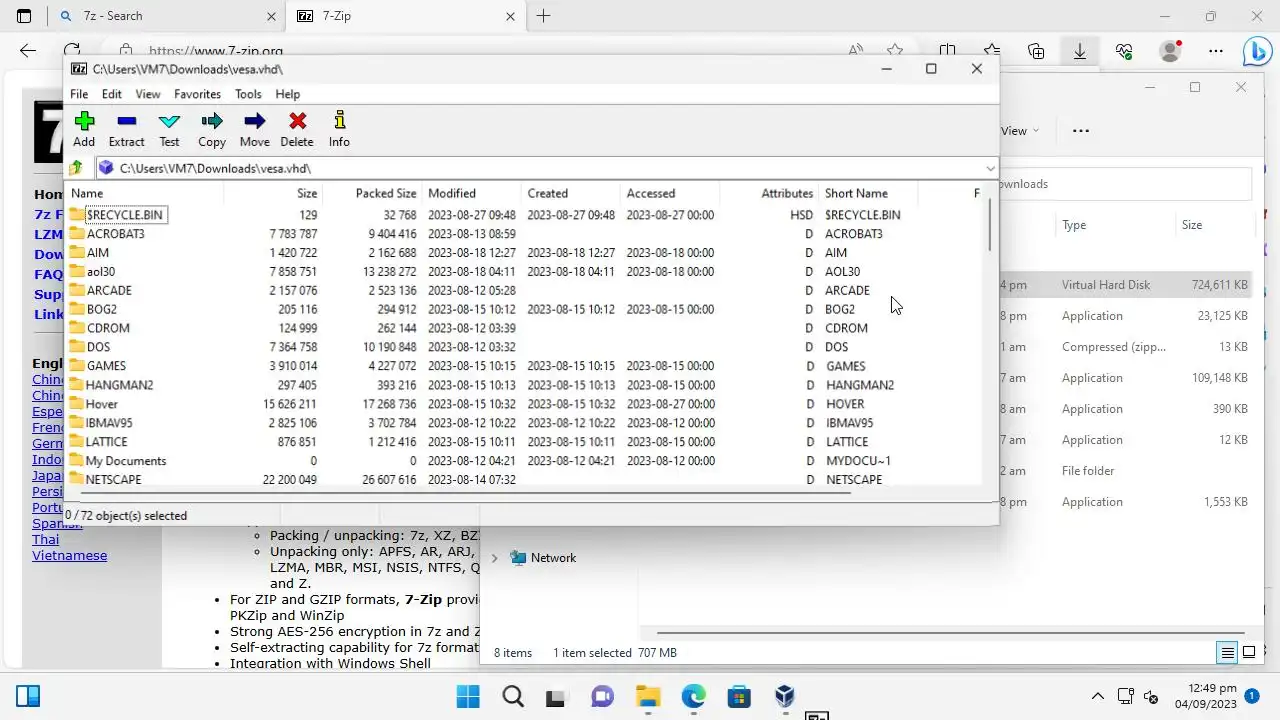Viewport: 1280px width, 720px height.
Task: Click the browser Back arrow
Action: click(x=28, y=51)
